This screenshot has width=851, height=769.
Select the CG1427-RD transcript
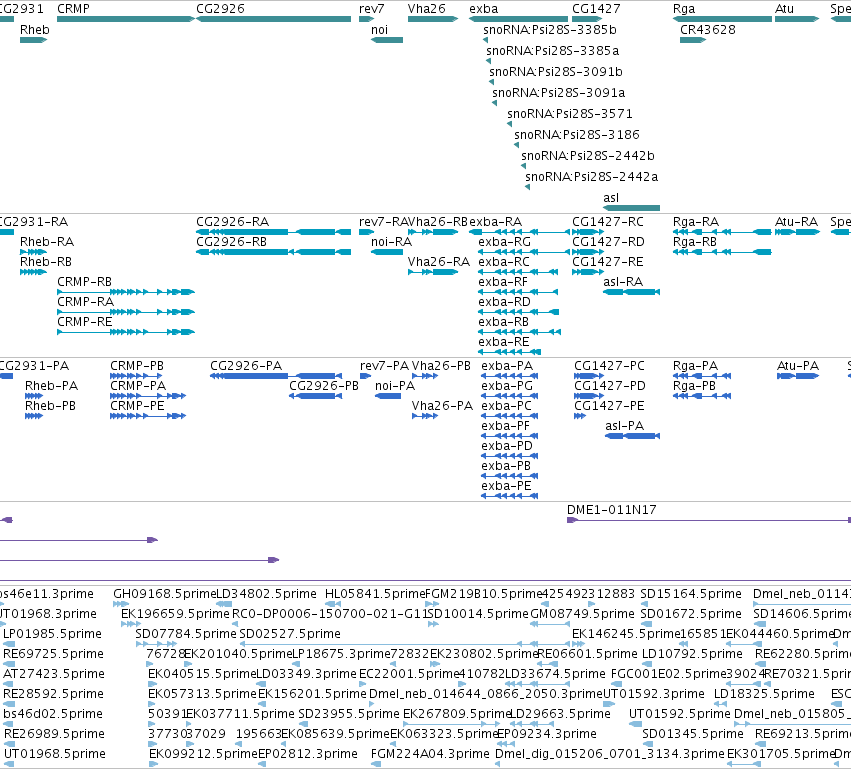[x=588, y=252]
